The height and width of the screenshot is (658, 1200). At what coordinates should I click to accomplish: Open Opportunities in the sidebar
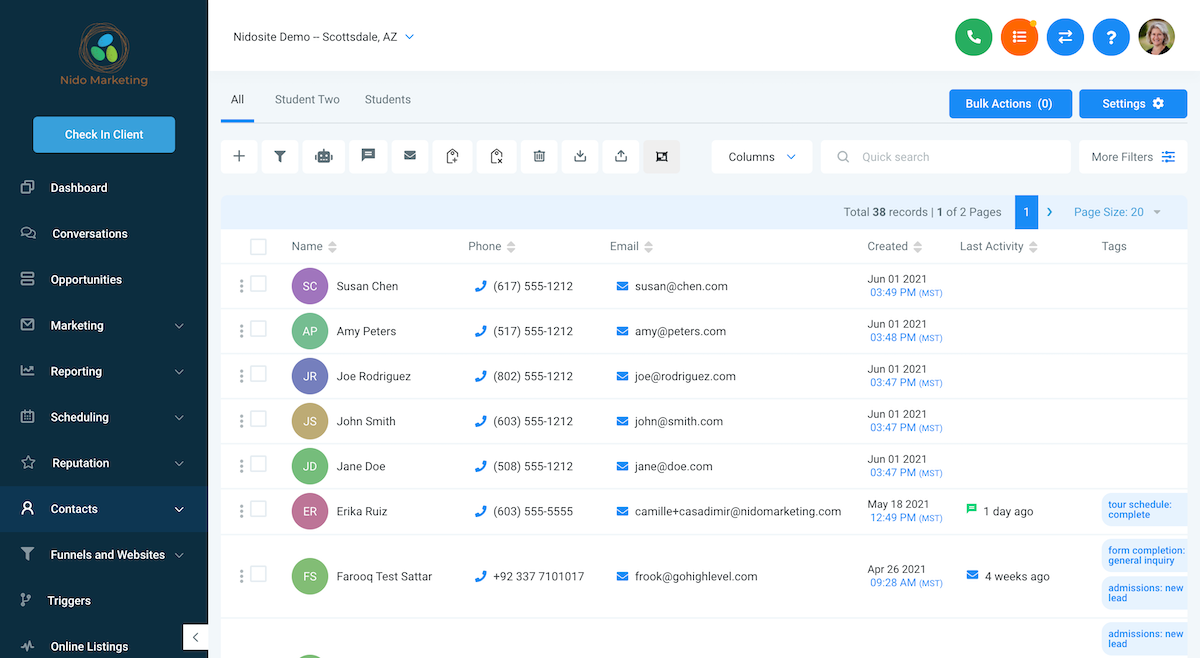tap(86, 280)
